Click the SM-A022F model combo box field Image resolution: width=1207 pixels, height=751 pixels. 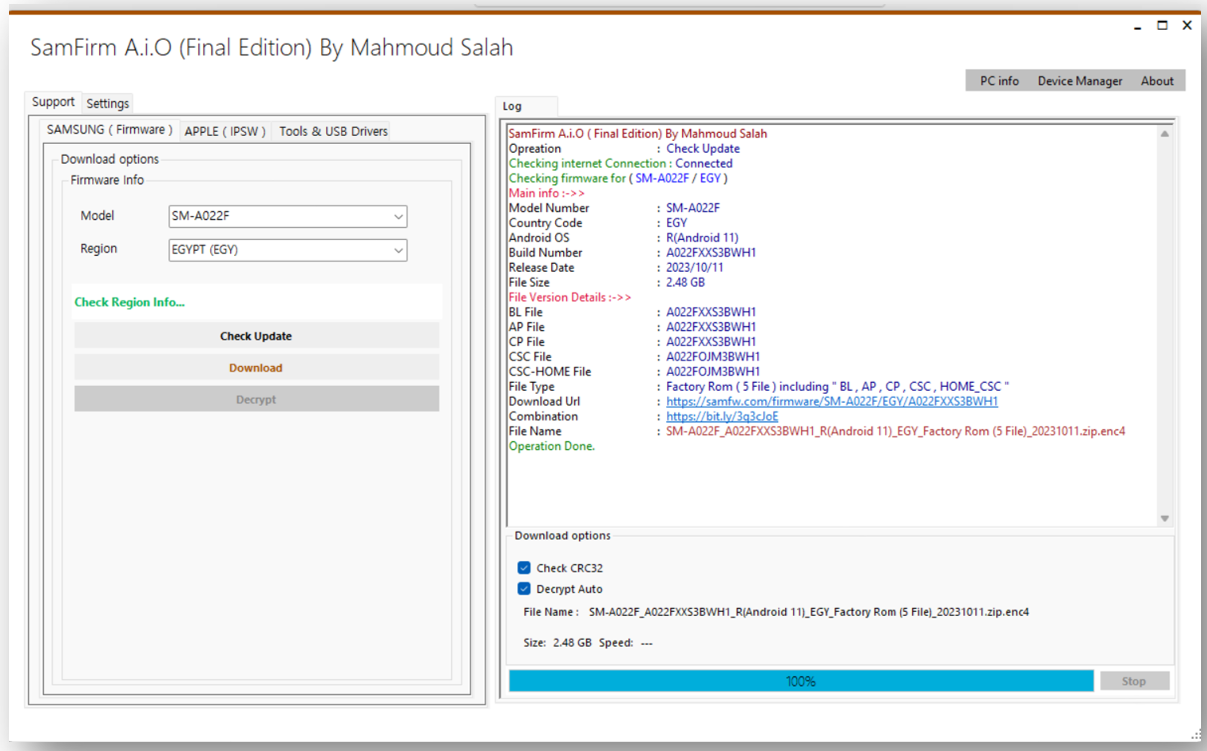(x=288, y=217)
